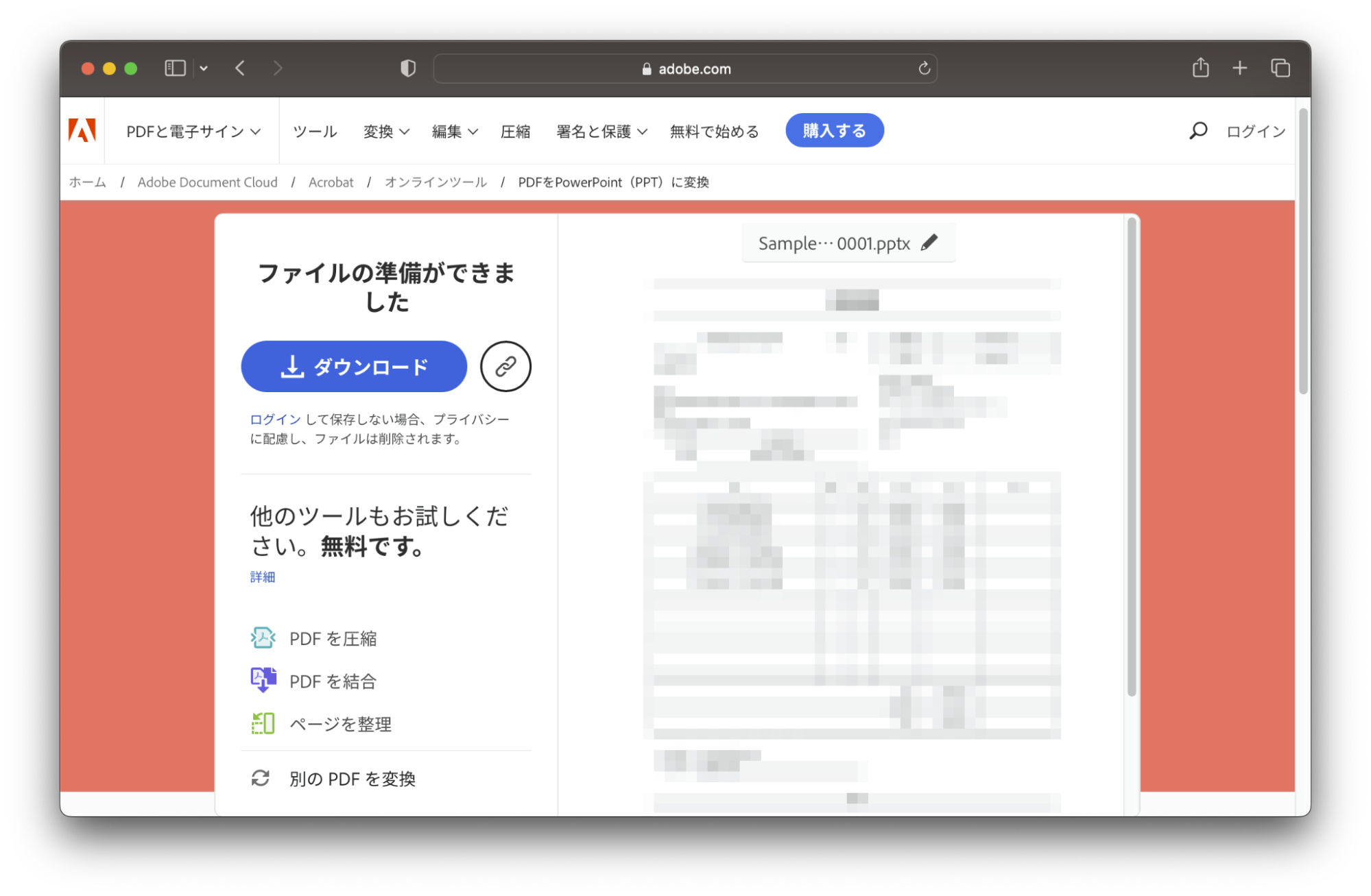Click the adobe.com address bar
Viewport: 1371px width, 896px height.
685,69
